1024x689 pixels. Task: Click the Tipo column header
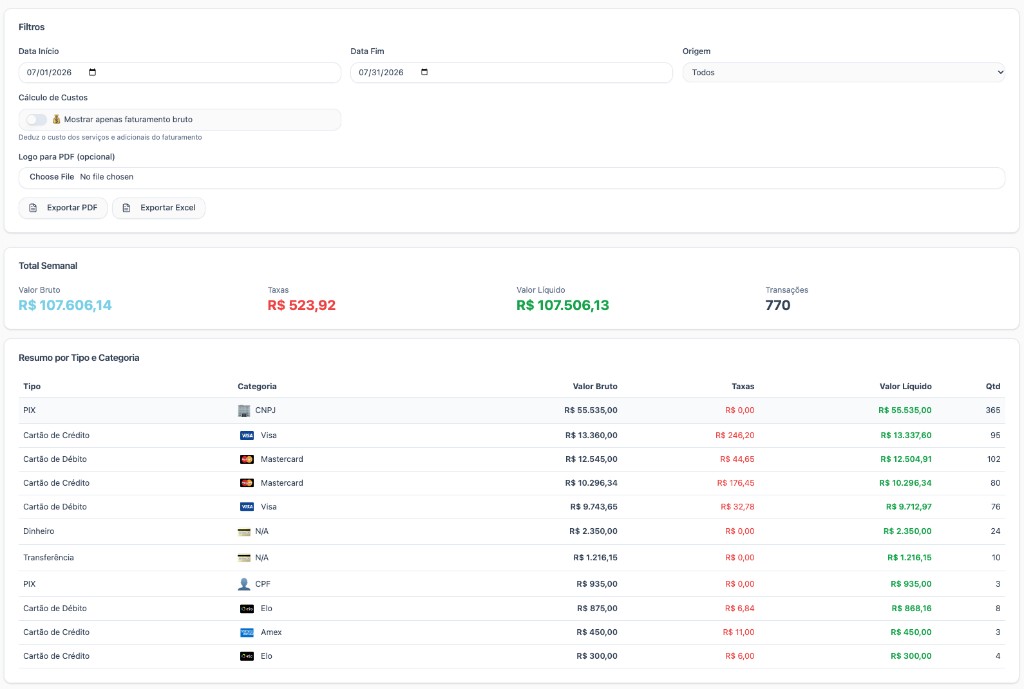coord(32,387)
